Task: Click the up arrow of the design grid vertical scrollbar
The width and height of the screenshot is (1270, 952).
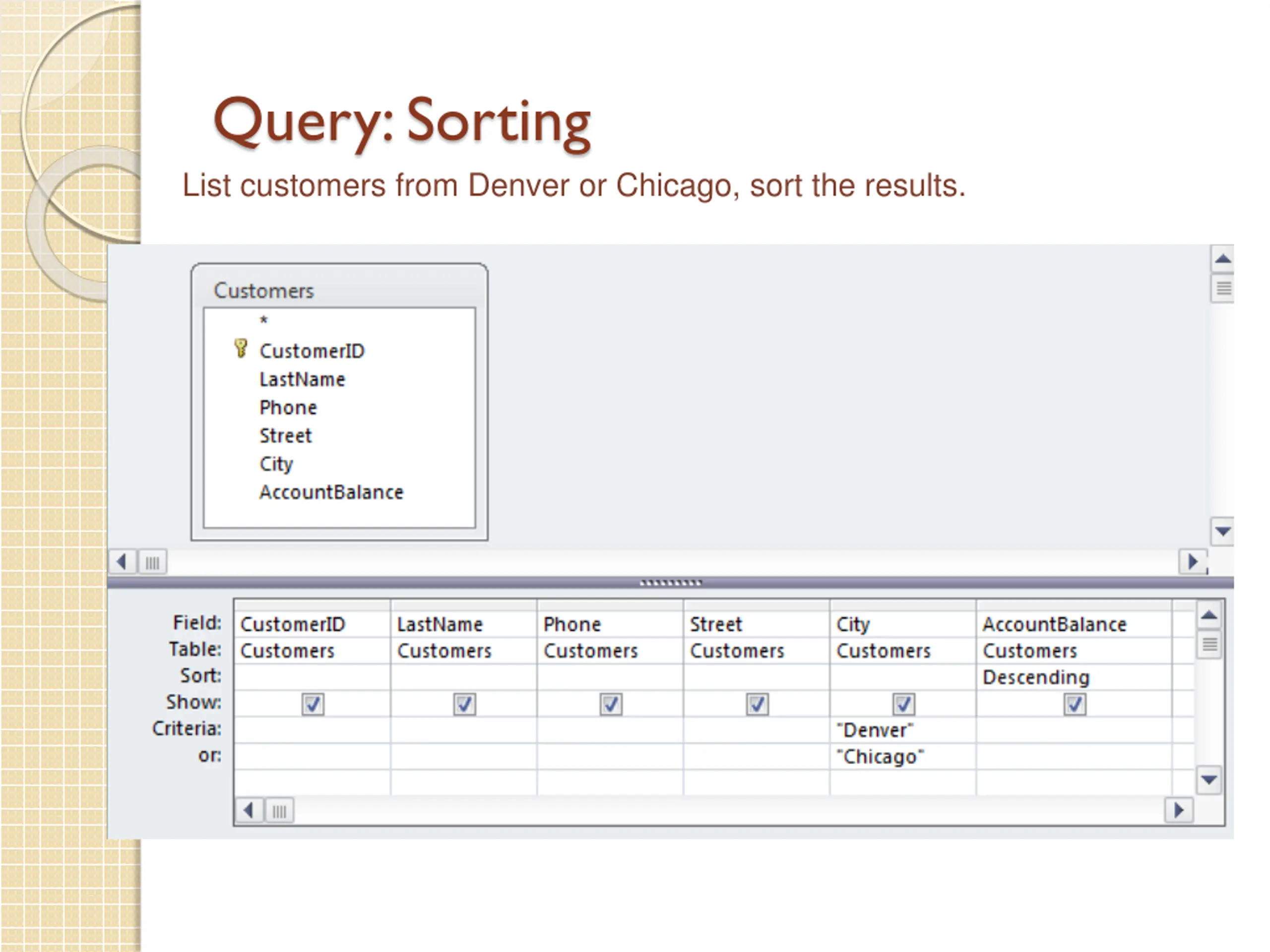Action: click(1209, 616)
